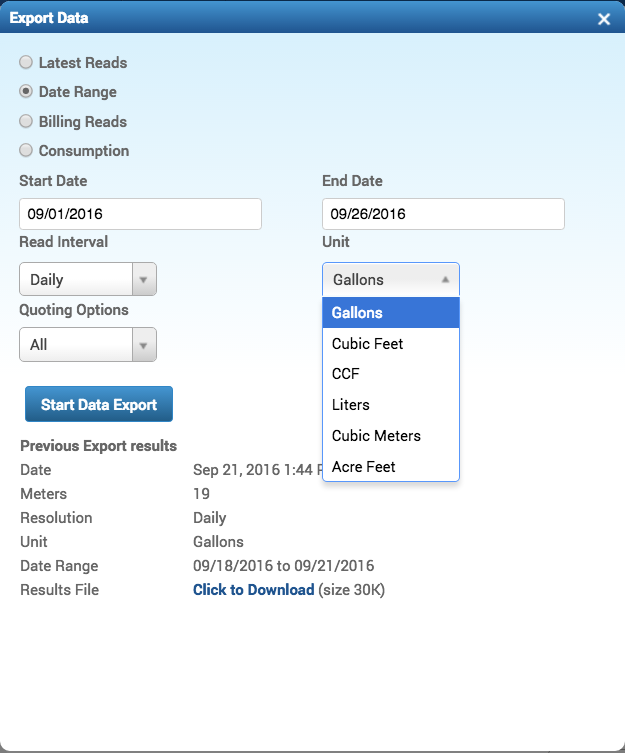Select the Date Range radio option
This screenshot has height=753, width=625.
pos(26,92)
